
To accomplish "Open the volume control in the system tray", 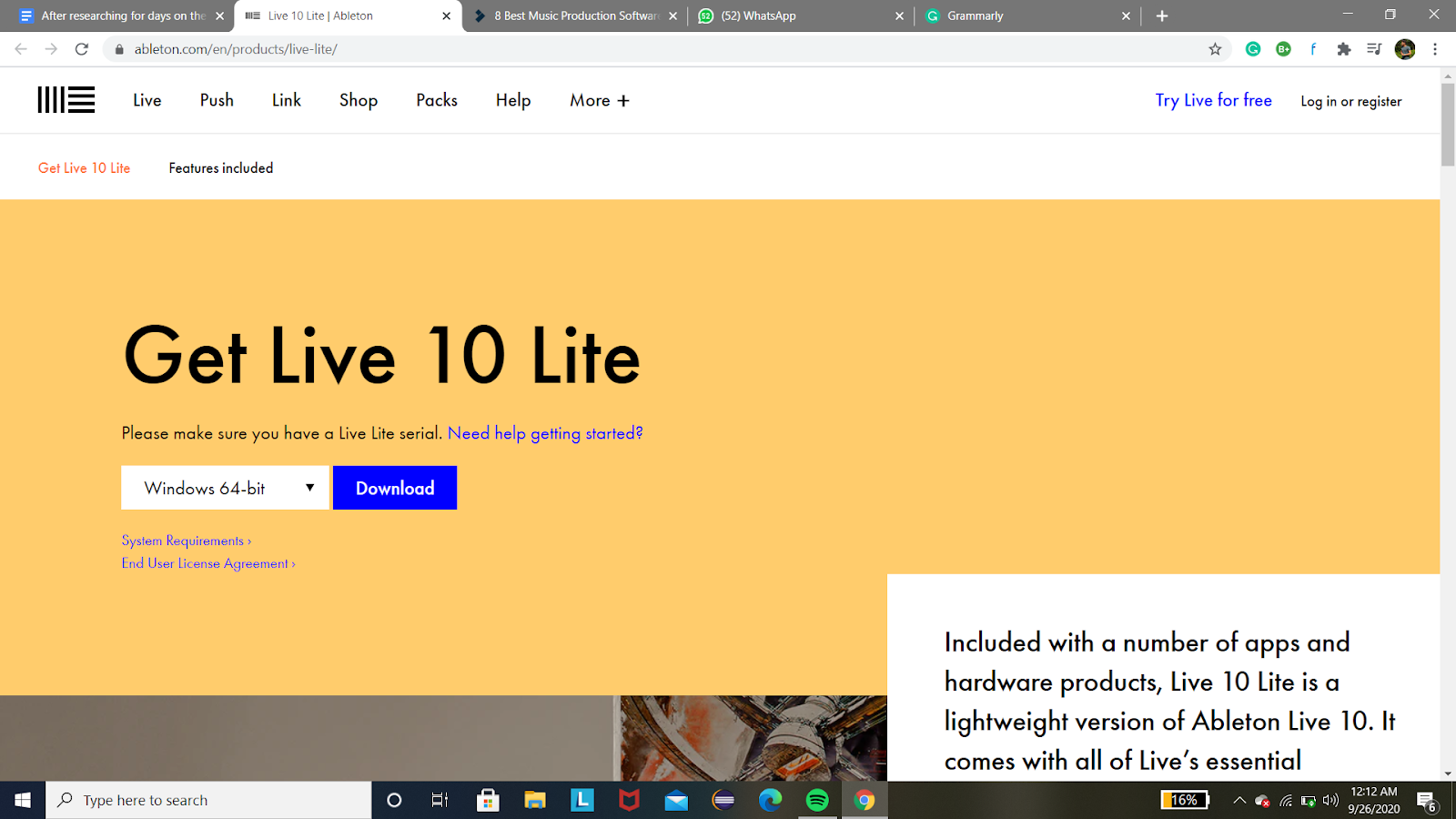I will point(1331,801).
